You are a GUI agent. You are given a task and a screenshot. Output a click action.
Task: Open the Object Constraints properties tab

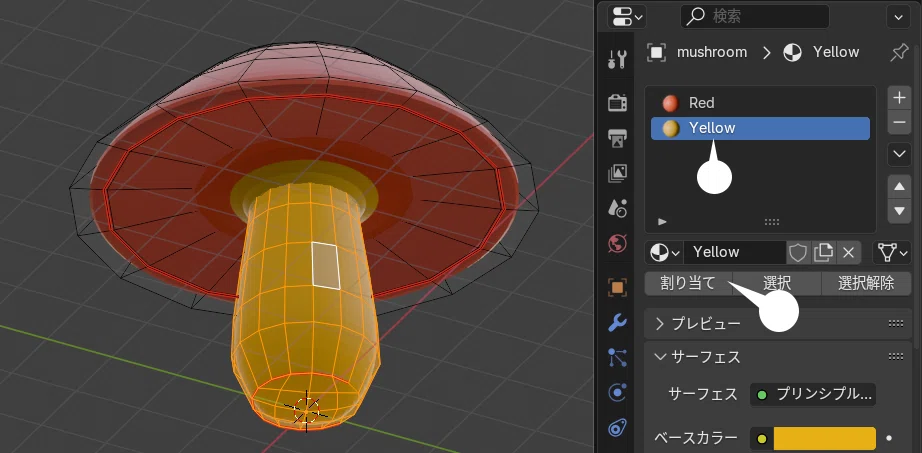(617, 427)
